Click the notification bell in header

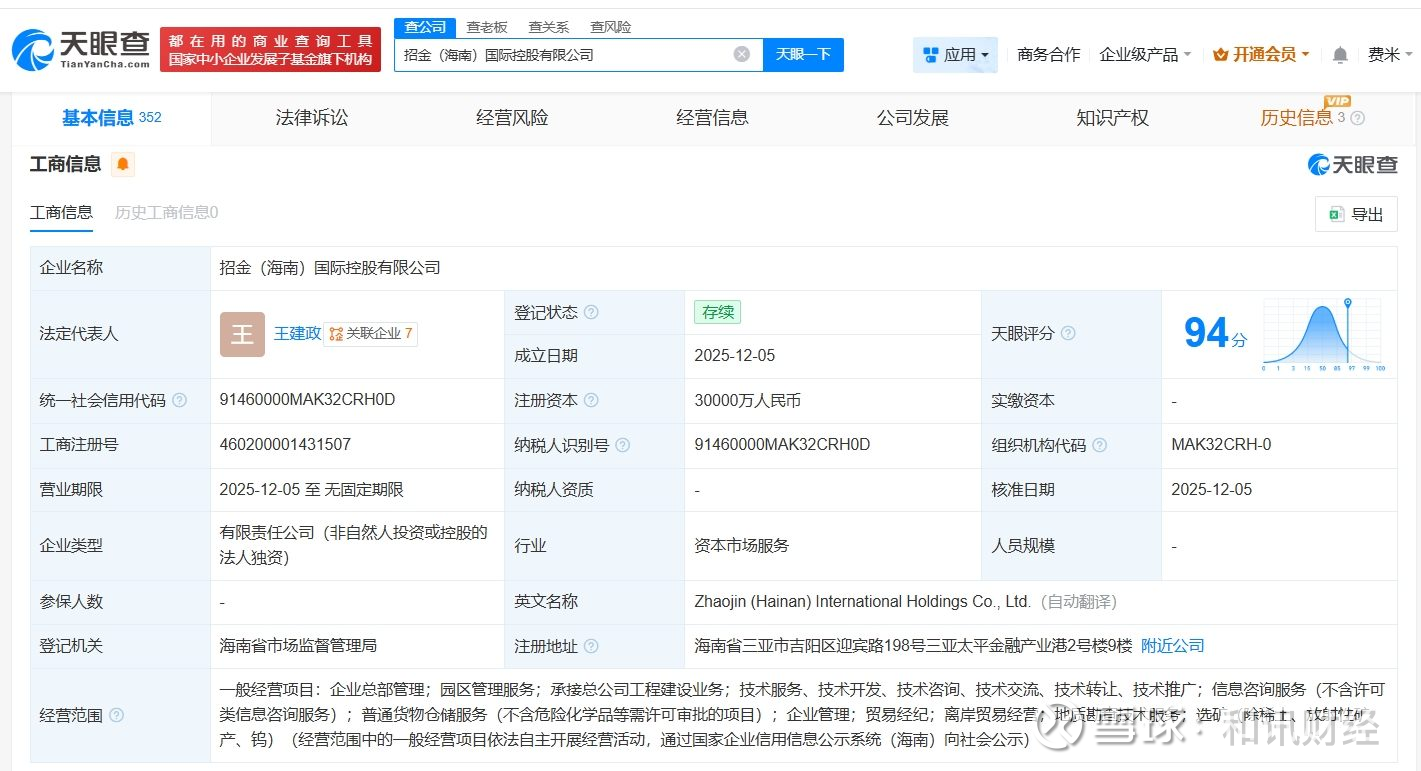click(1340, 55)
